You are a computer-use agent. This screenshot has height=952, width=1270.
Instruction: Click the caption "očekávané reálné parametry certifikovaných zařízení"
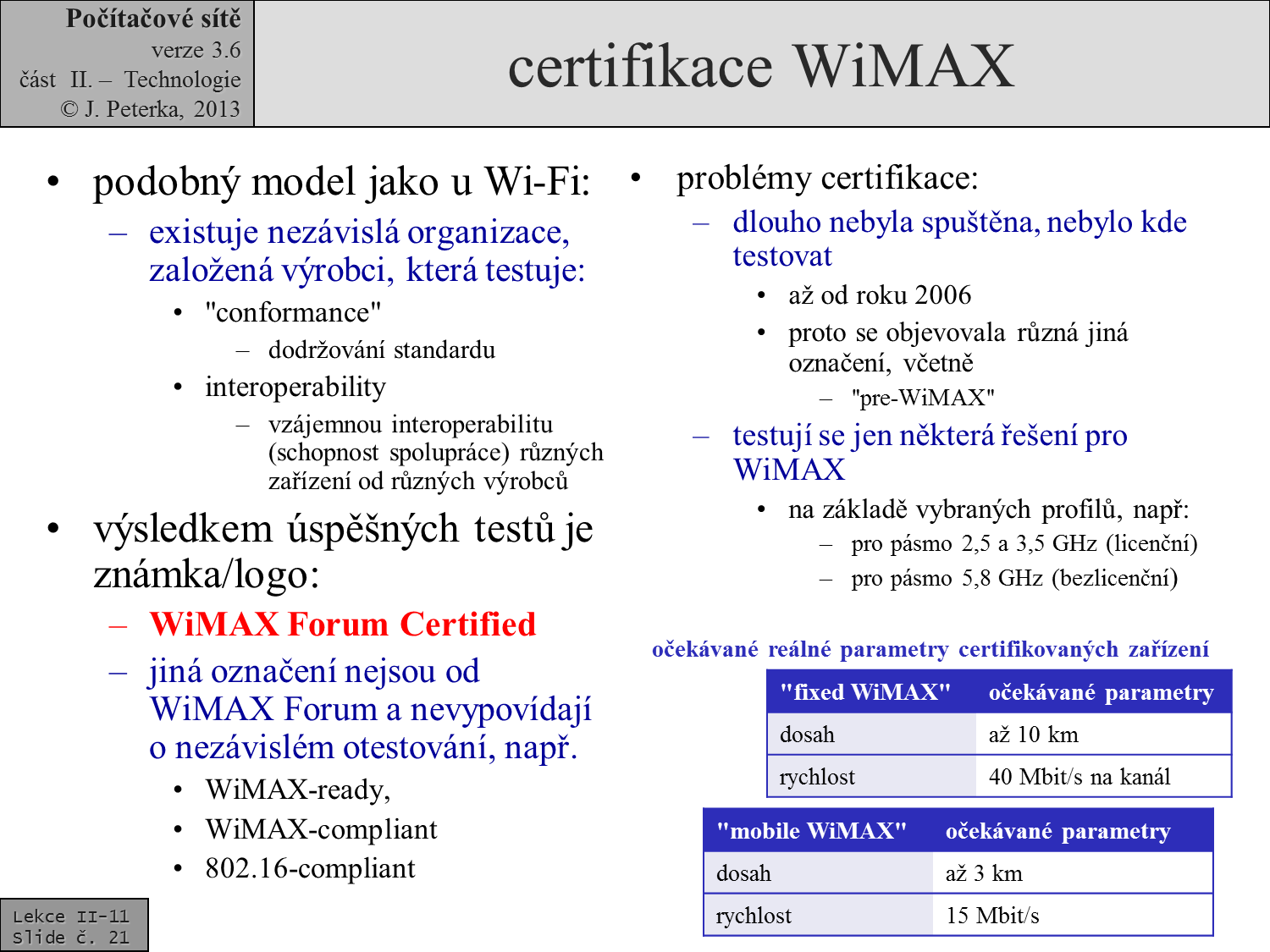930,649
